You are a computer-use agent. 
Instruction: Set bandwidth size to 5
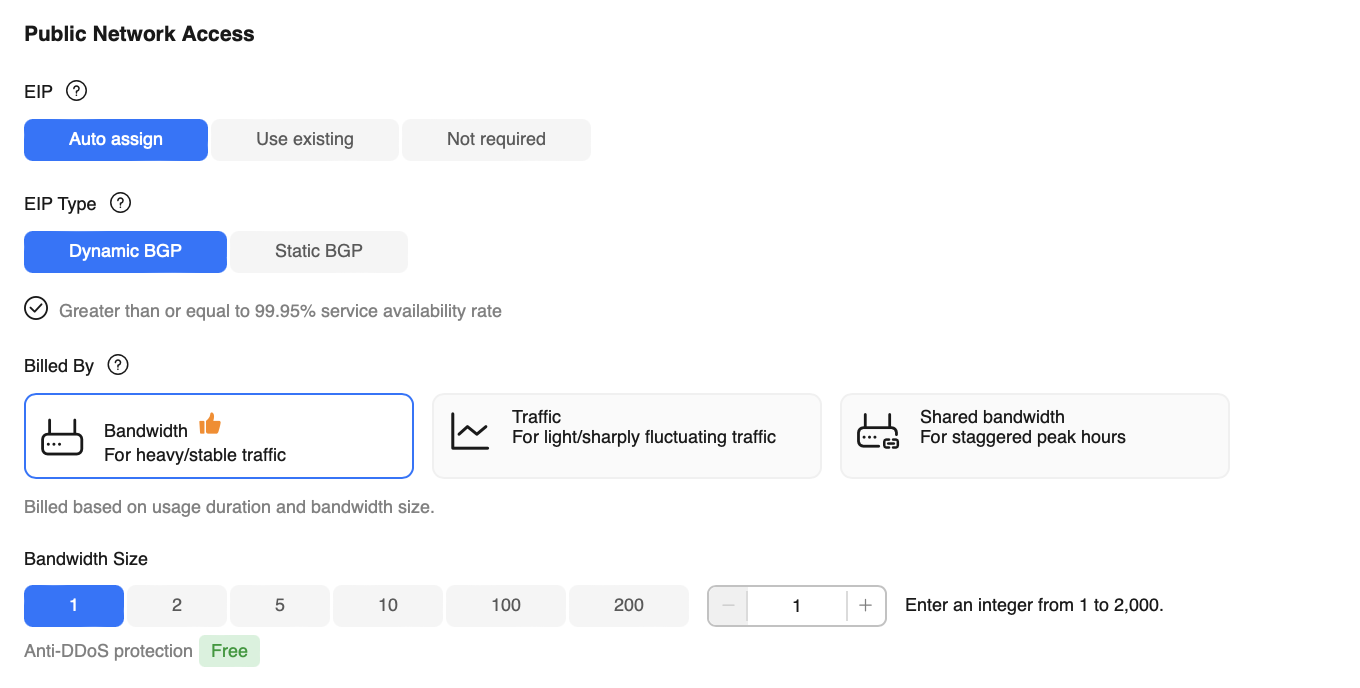click(280, 606)
